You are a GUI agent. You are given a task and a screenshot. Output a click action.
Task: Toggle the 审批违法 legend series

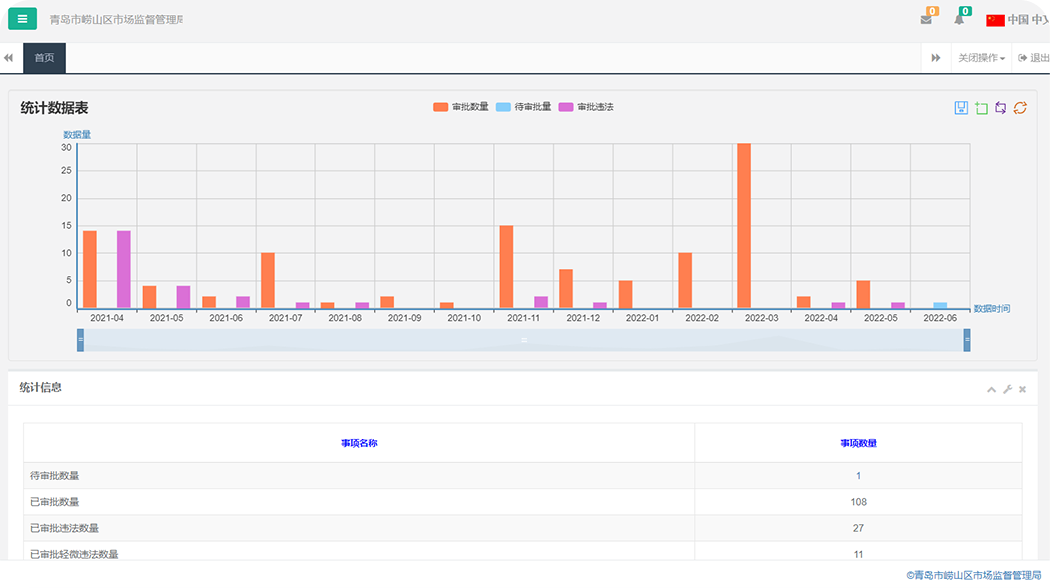coord(586,107)
